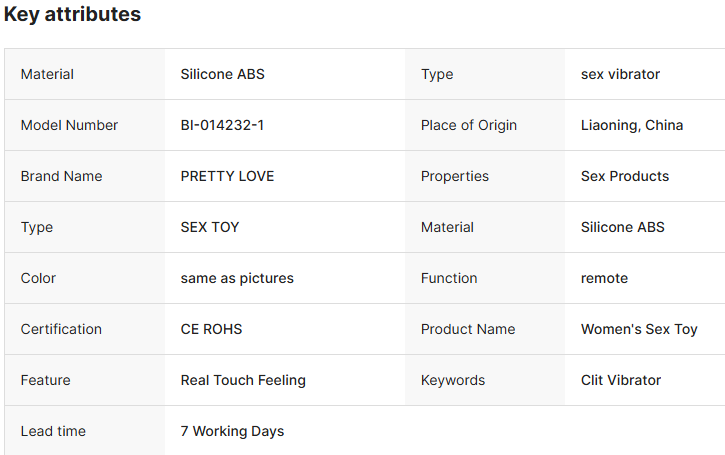Click the Model Number label

[69, 125]
